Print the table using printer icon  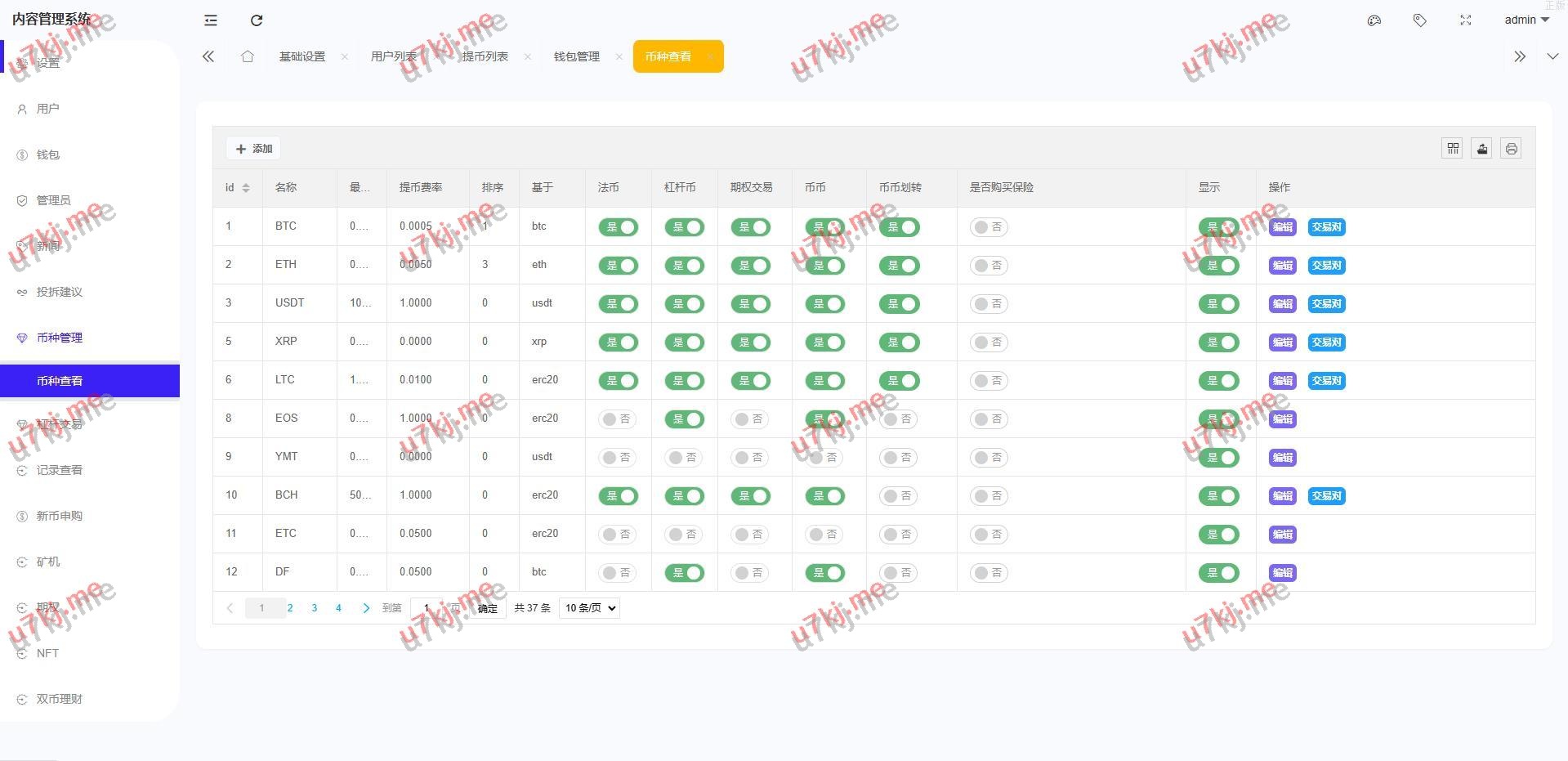[1511, 149]
